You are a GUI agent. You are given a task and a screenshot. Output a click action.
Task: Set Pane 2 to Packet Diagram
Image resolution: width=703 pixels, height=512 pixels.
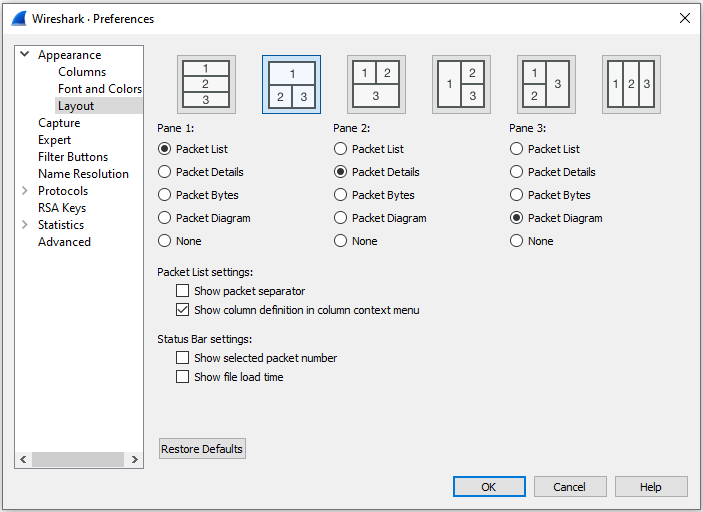(381, 218)
